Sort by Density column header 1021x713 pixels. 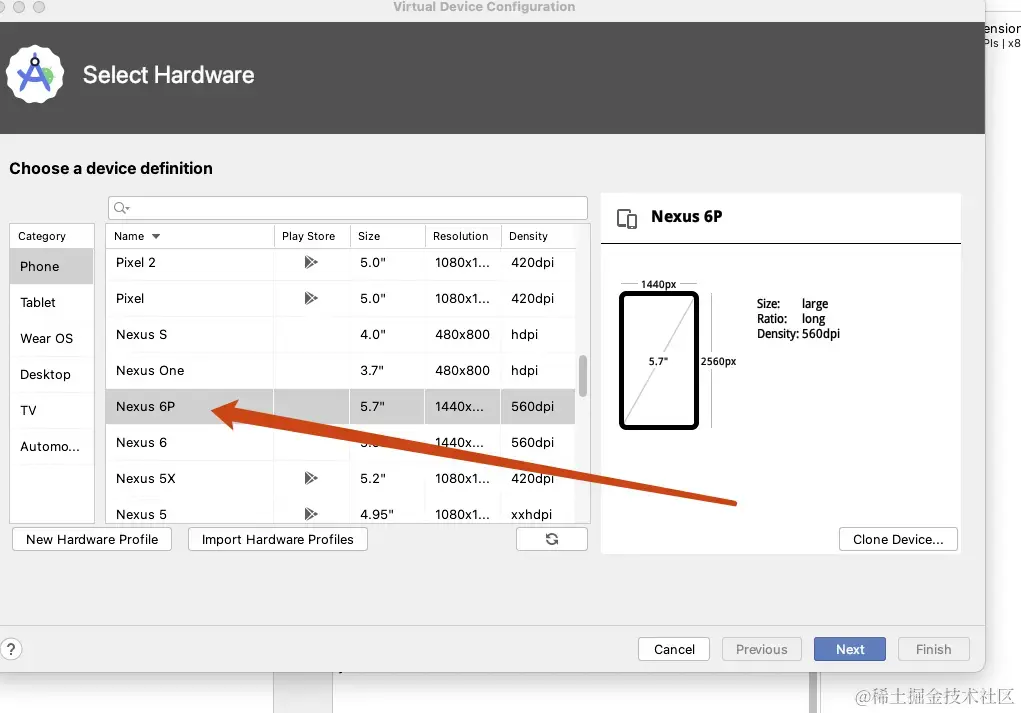click(x=538, y=236)
